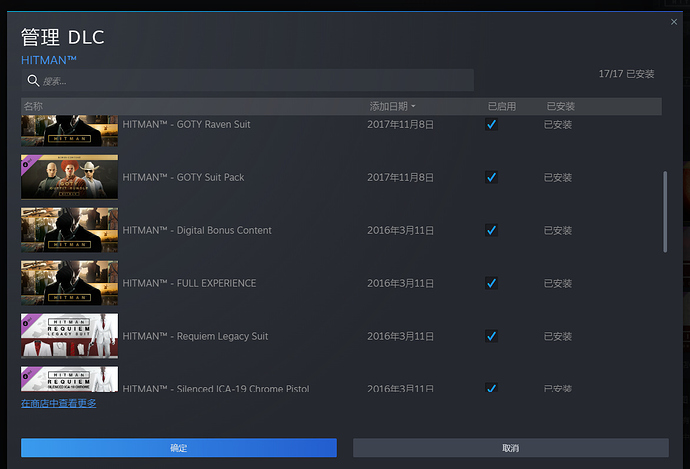The height and width of the screenshot is (469, 690).
Task: Click 已安装 status of GOTY Suit Pack
Action: [x=558, y=177]
